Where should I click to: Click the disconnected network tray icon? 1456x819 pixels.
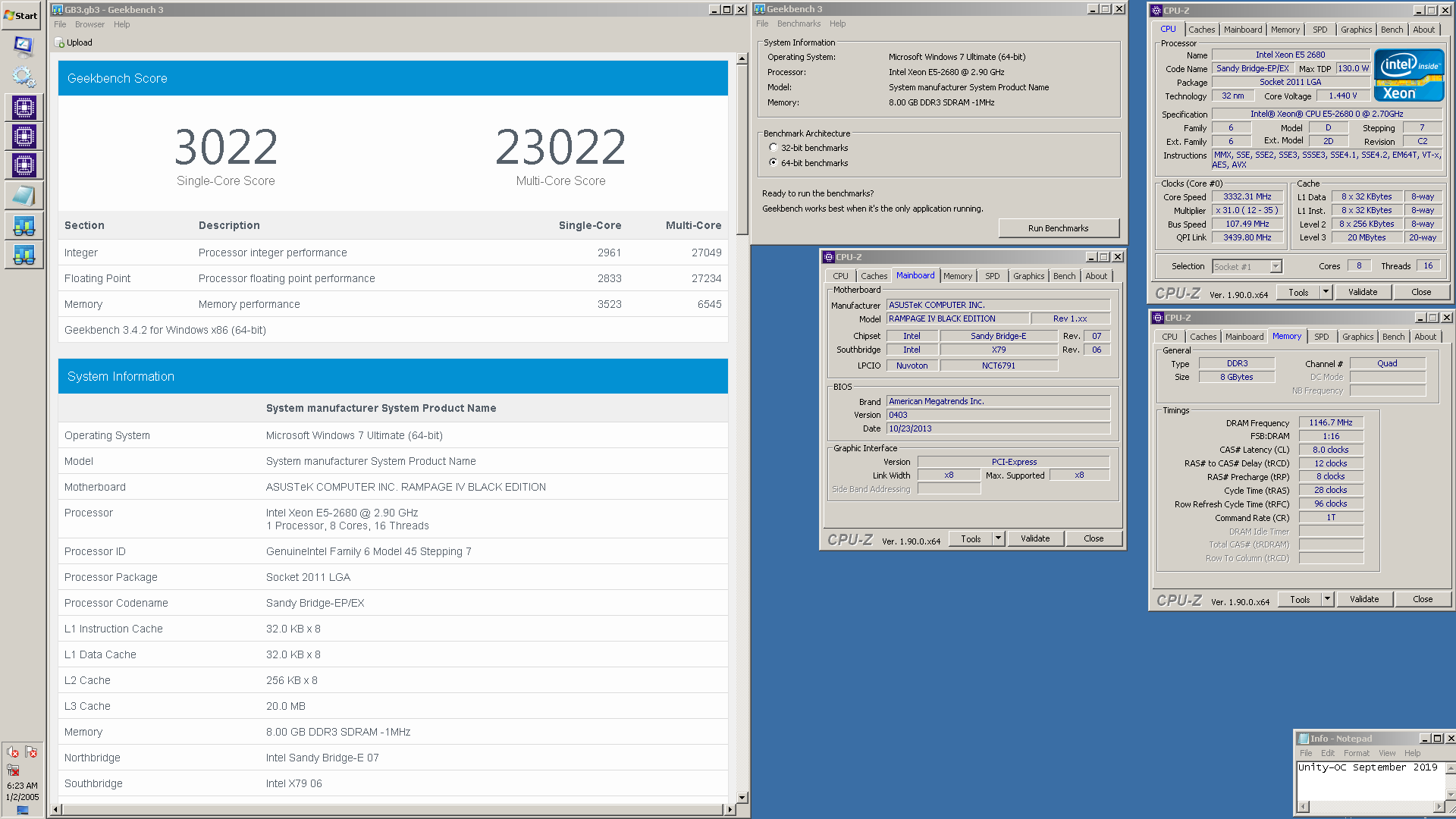click(13, 770)
